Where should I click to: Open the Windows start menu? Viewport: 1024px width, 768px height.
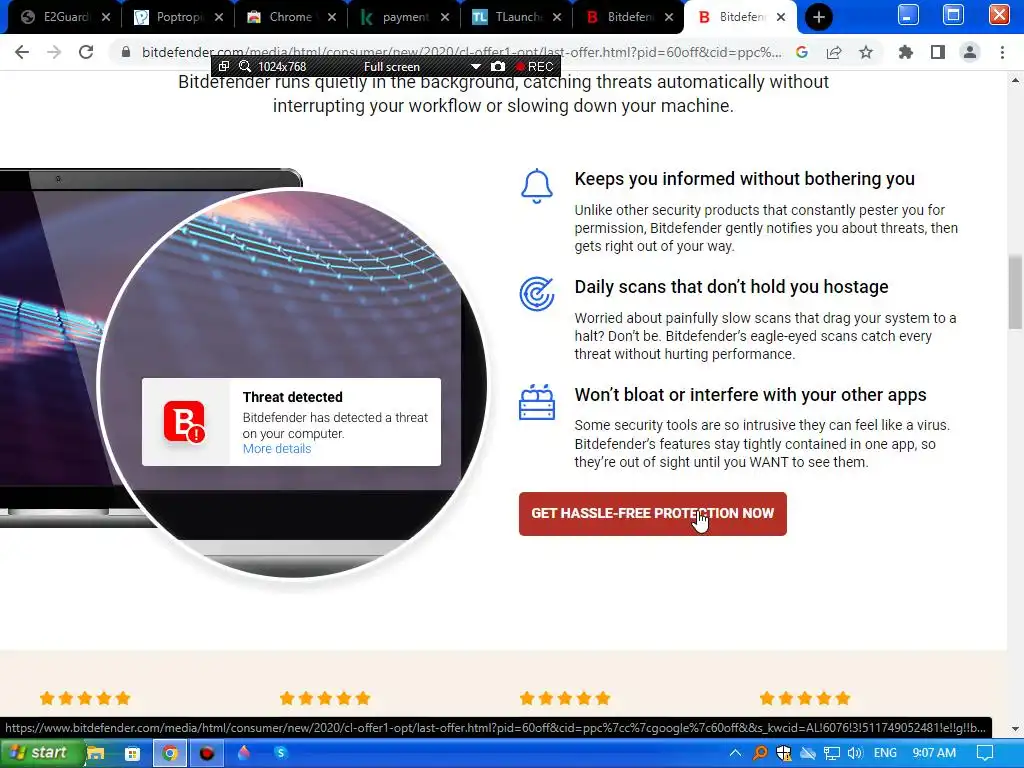41,753
